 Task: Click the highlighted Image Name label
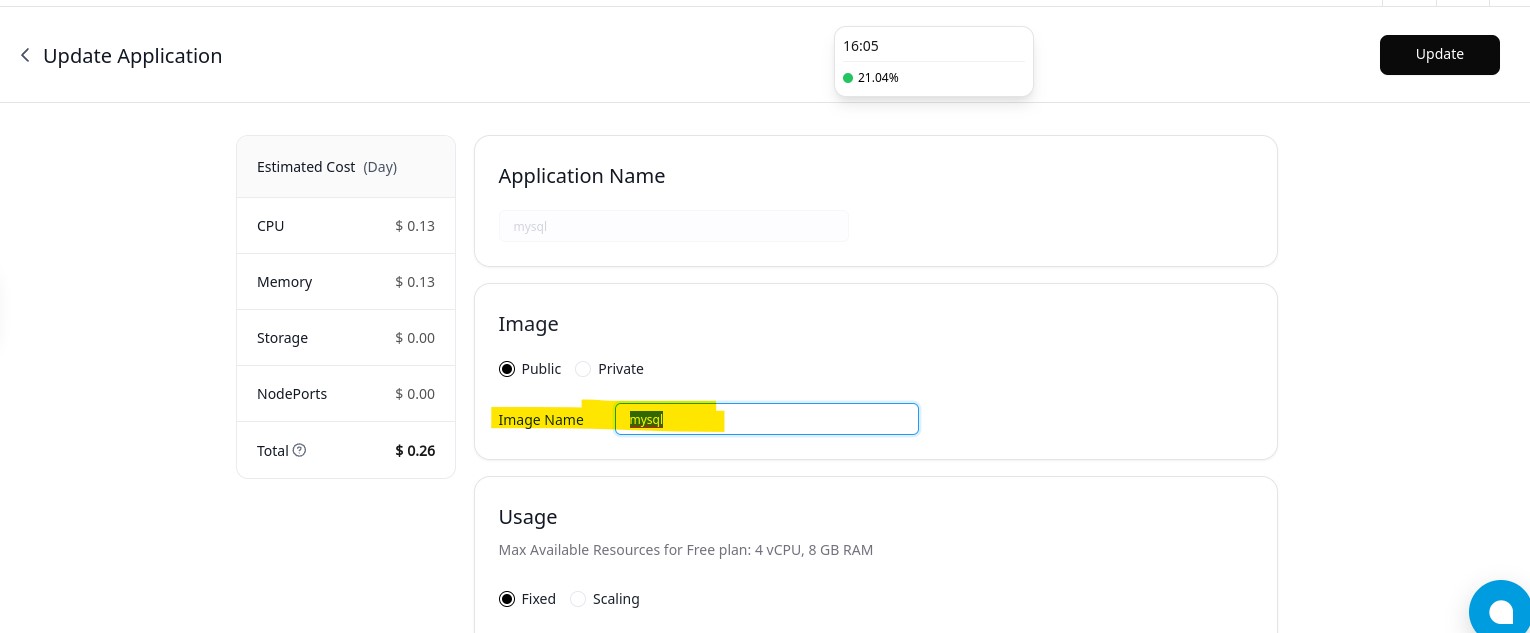541,420
